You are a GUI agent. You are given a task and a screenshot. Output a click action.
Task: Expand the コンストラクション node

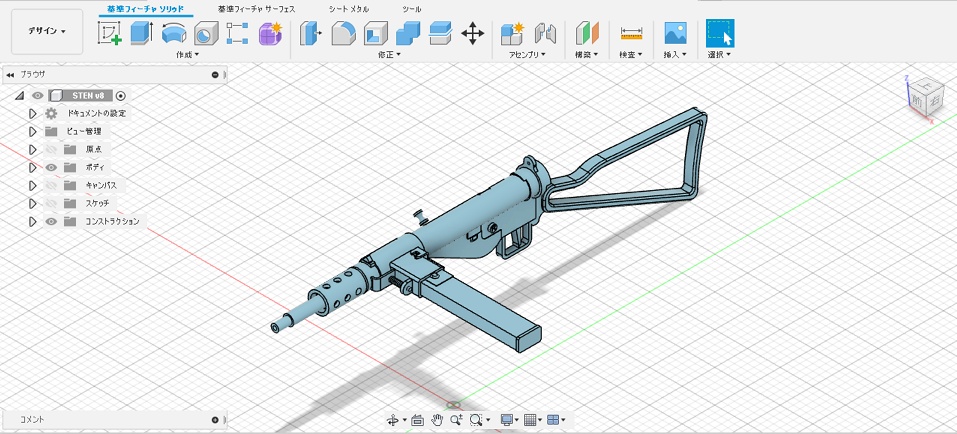33,222
